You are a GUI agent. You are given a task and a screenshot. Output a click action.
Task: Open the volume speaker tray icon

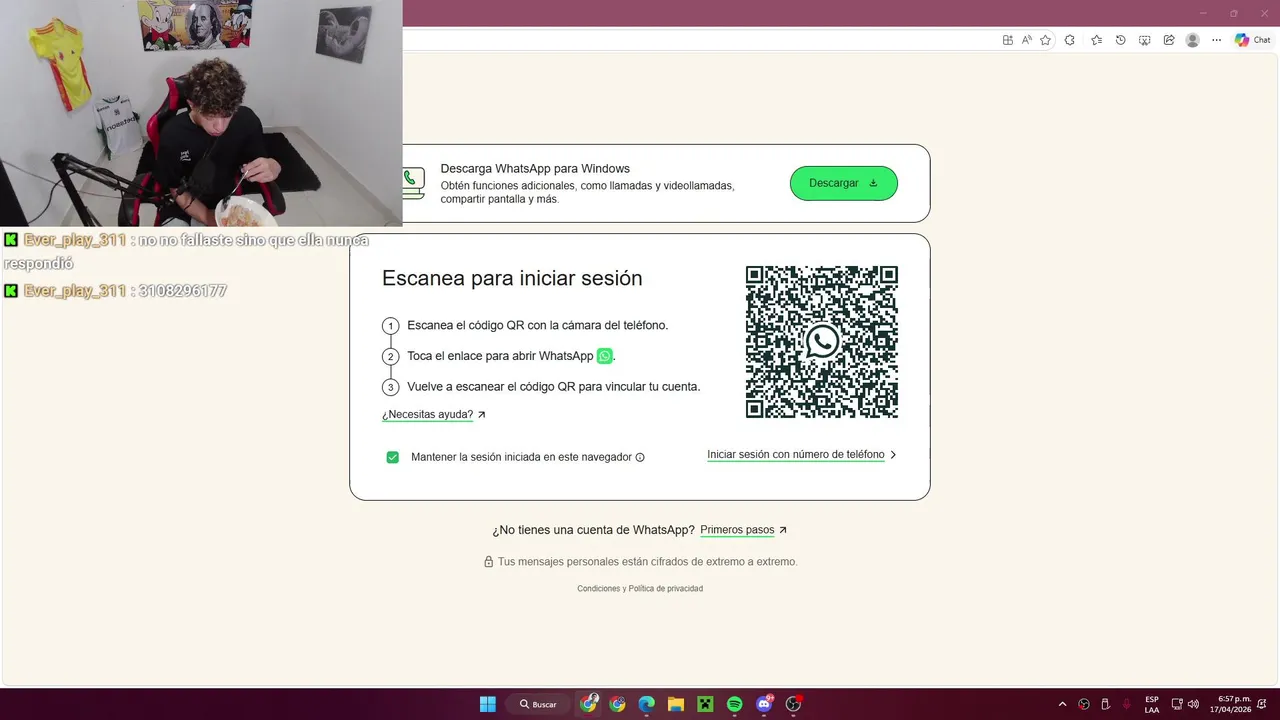(1193, 704)
